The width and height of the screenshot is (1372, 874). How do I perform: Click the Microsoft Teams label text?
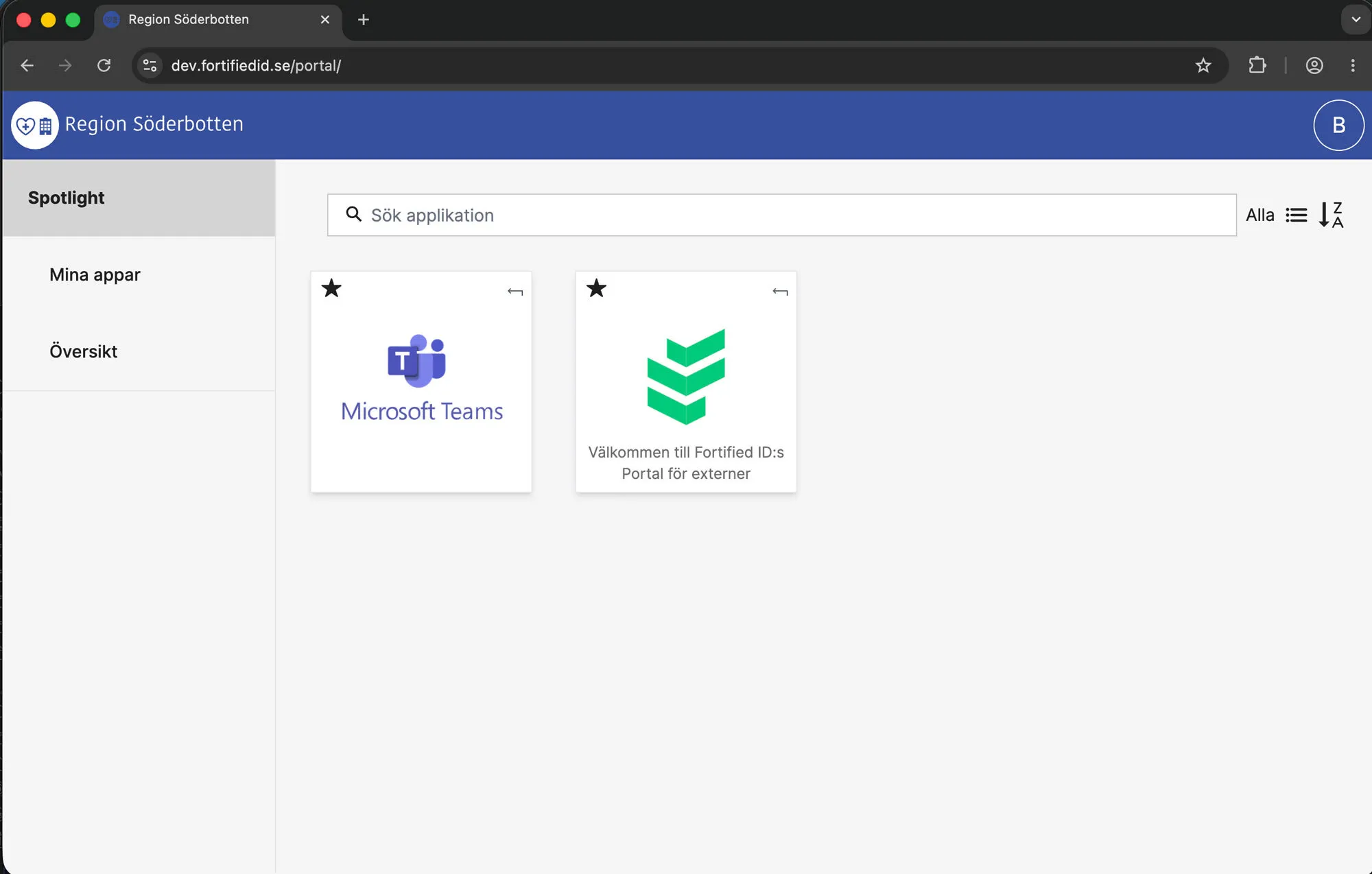point(422,411)
